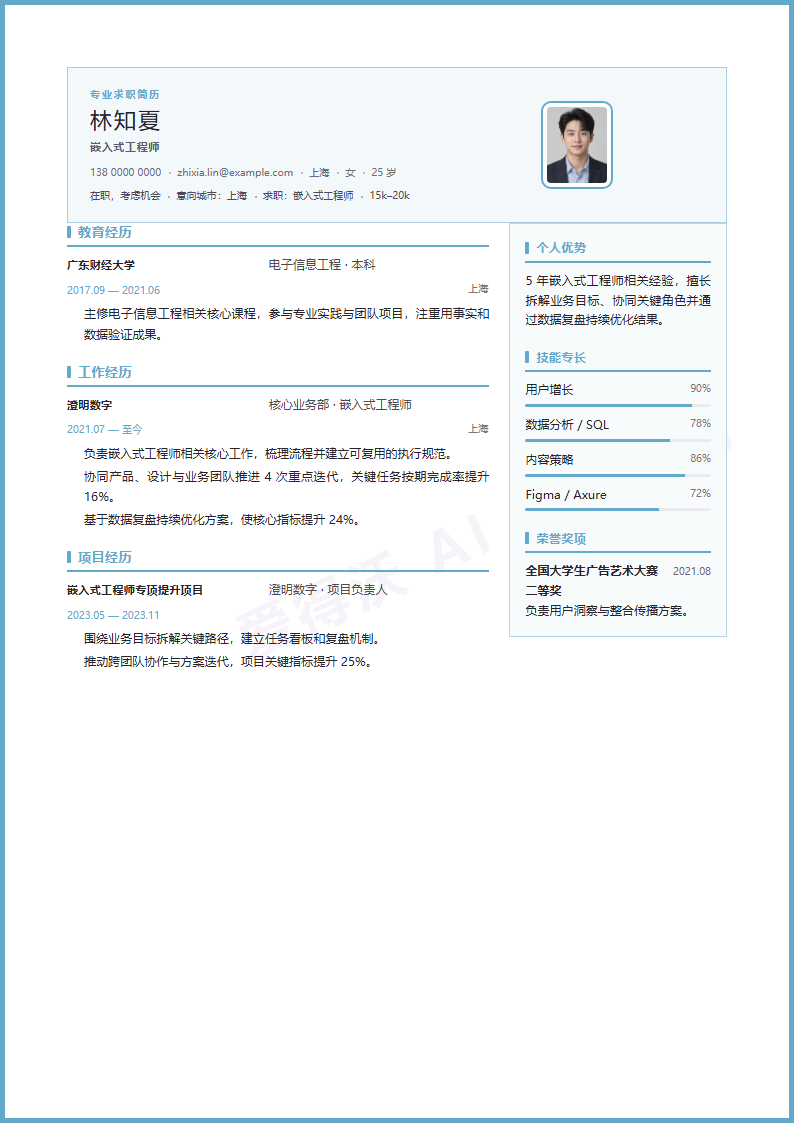
Task: Select the 技能专长 section heading
Action: [561, 357]
